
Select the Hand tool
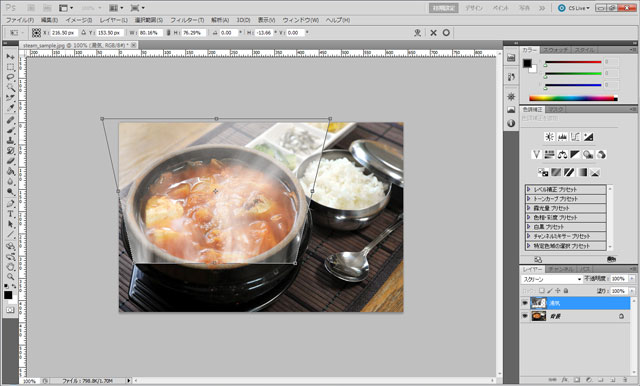(11, 267)
